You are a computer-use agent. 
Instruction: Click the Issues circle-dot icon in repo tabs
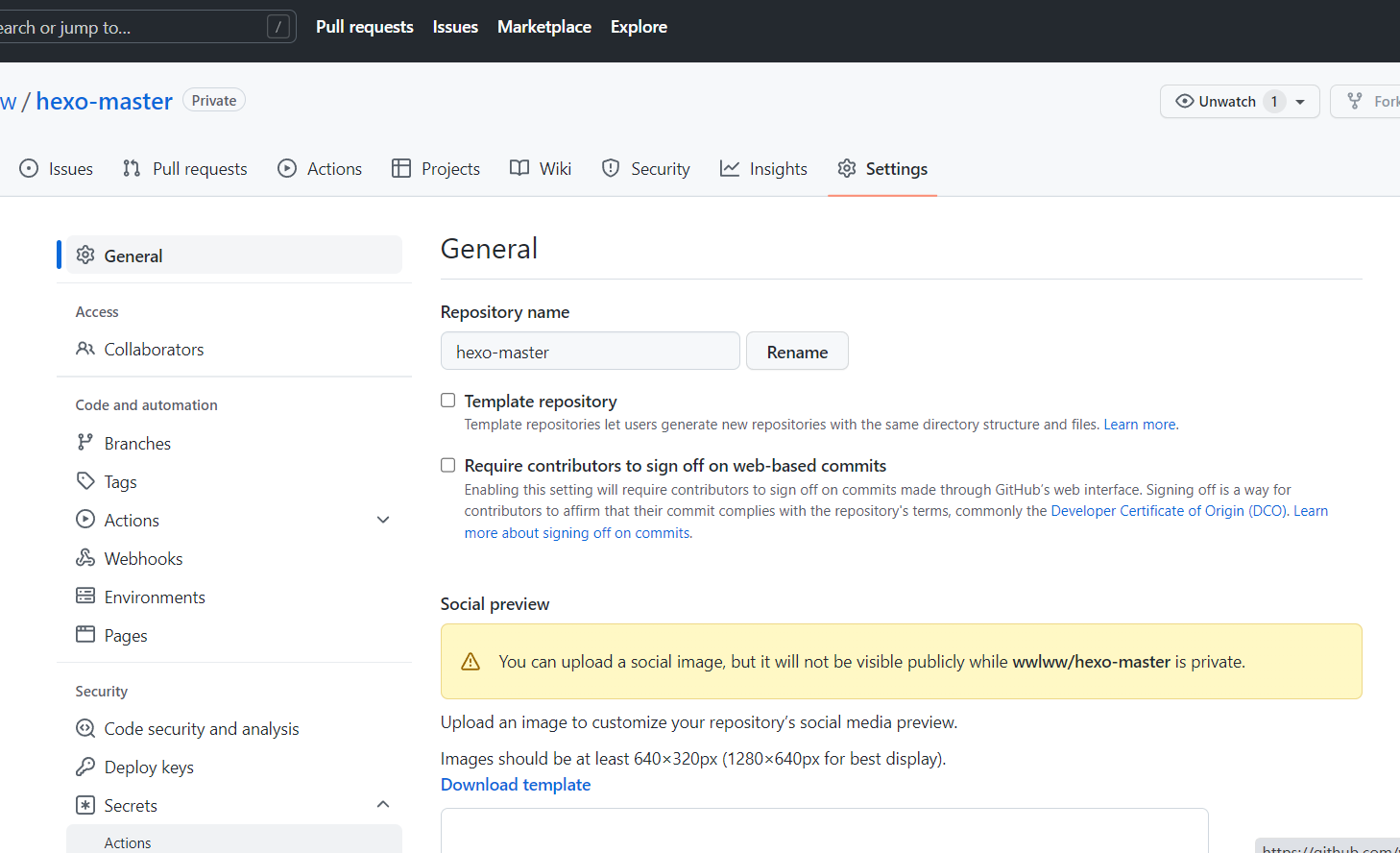pos(29,168)
